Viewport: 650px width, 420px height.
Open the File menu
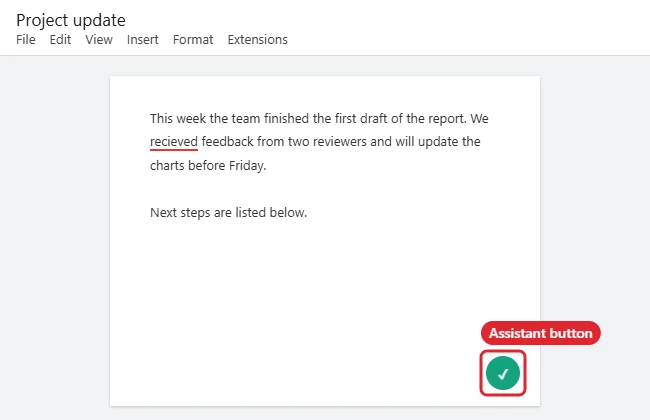(26, 40)
